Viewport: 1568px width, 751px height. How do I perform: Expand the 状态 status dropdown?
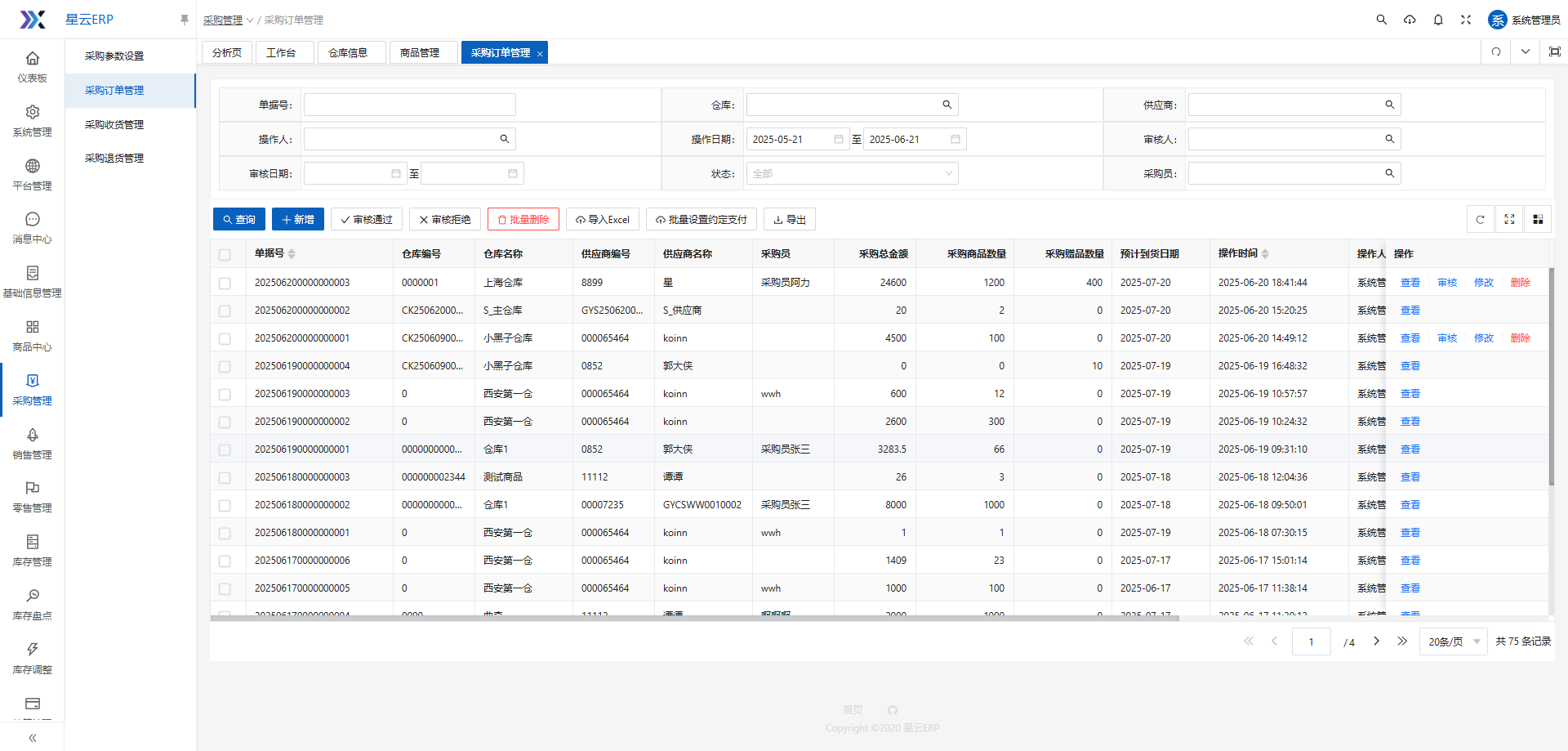[852, 173]
